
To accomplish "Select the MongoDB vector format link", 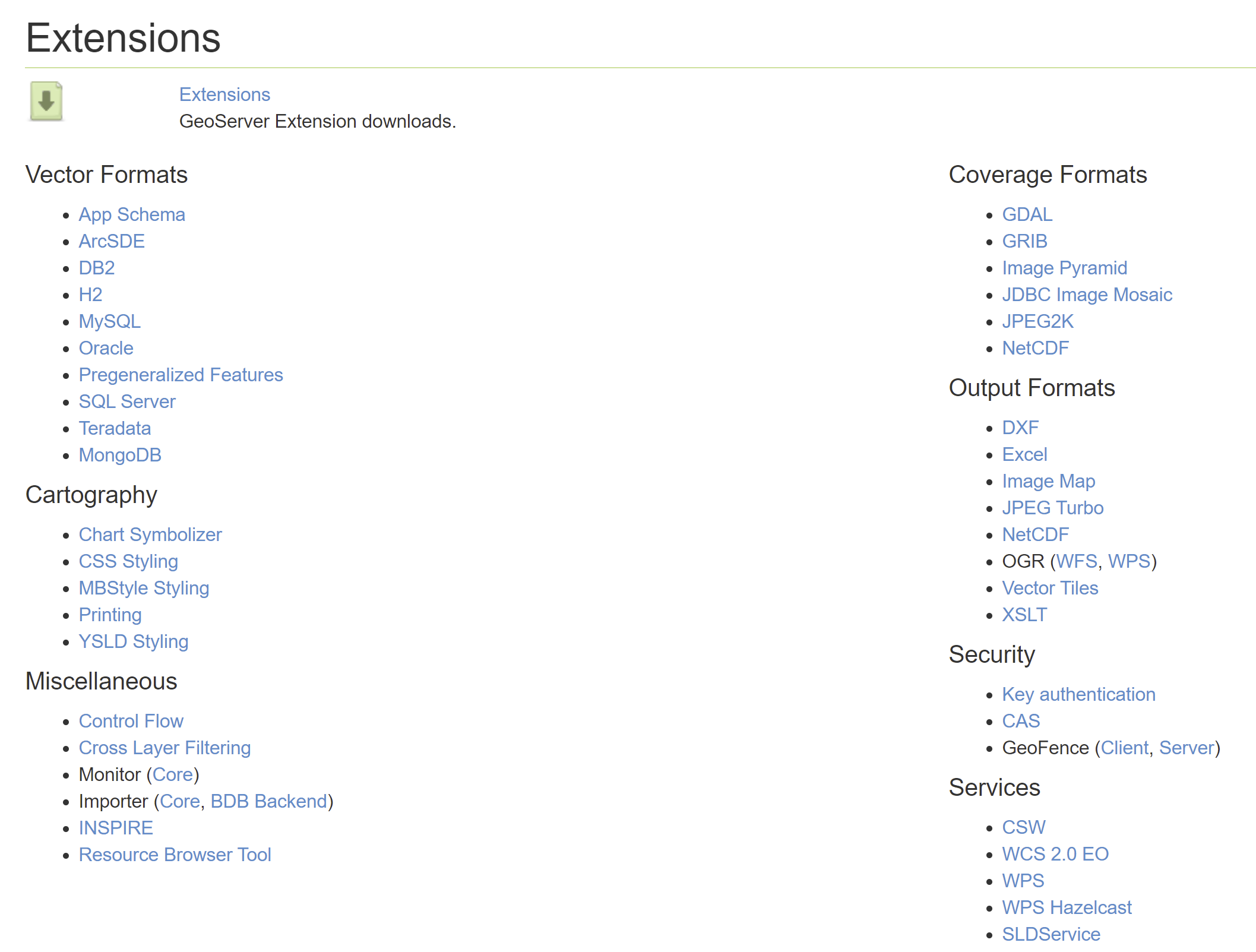I will 120,455.
